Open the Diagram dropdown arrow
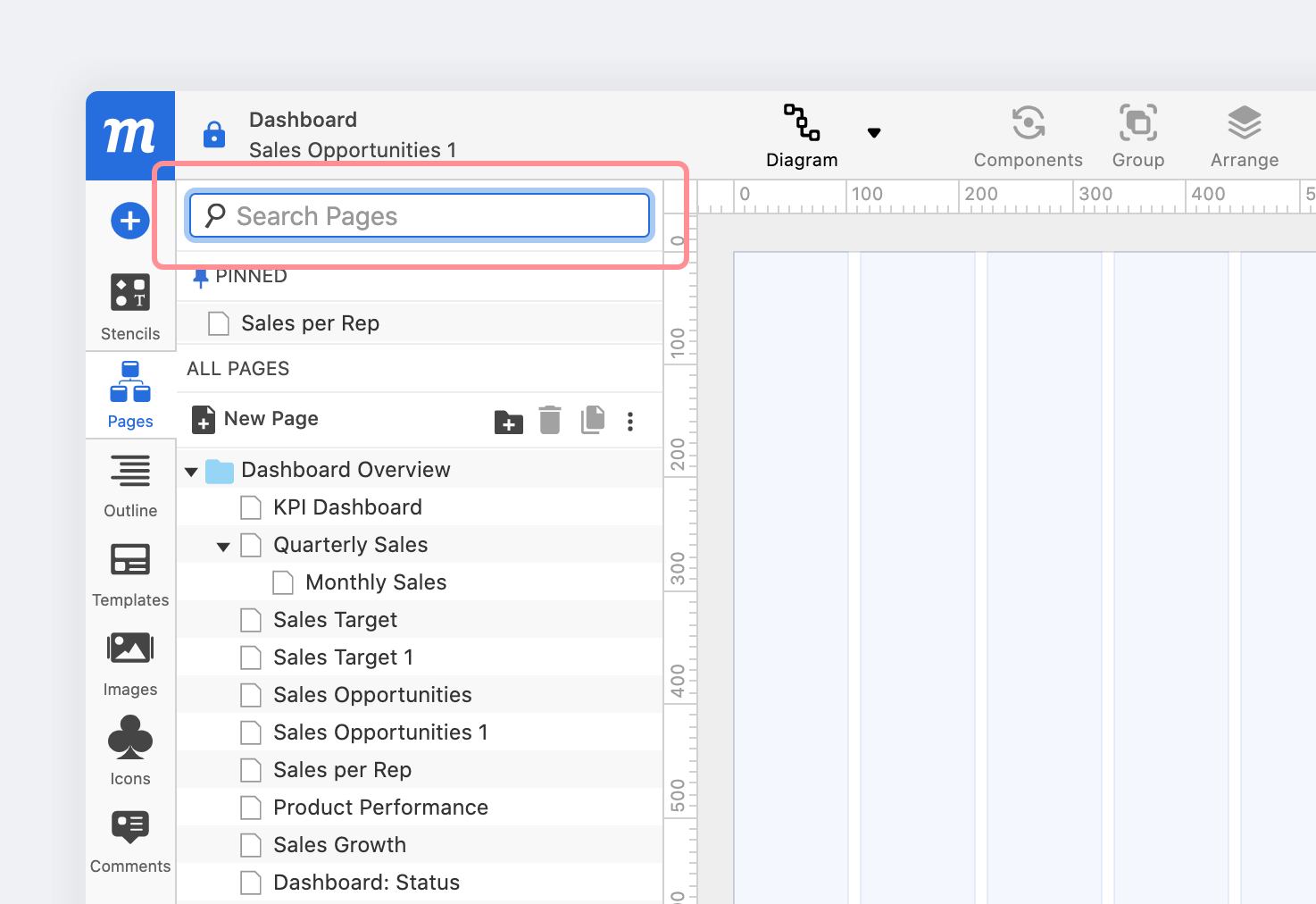Screen dimensions: 1316x904 tap(874, 132)
